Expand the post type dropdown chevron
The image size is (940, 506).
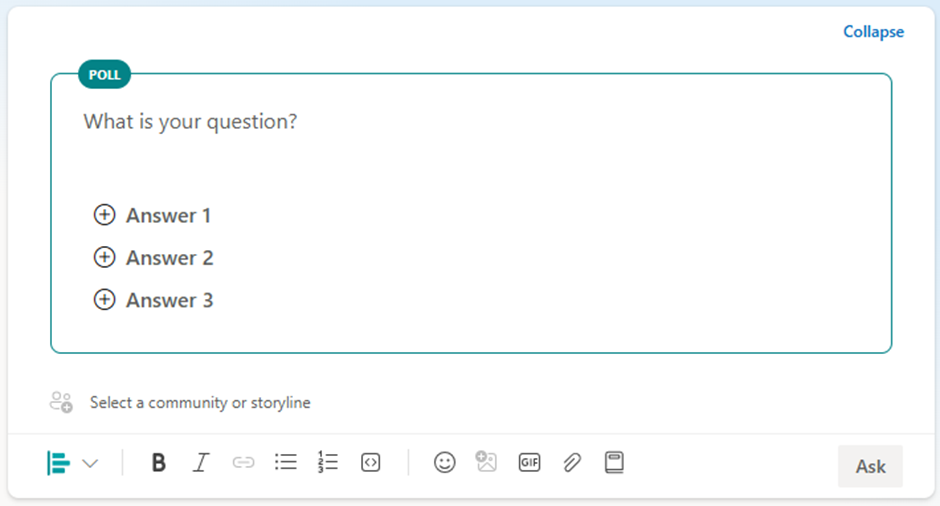[x=90, y=463]
